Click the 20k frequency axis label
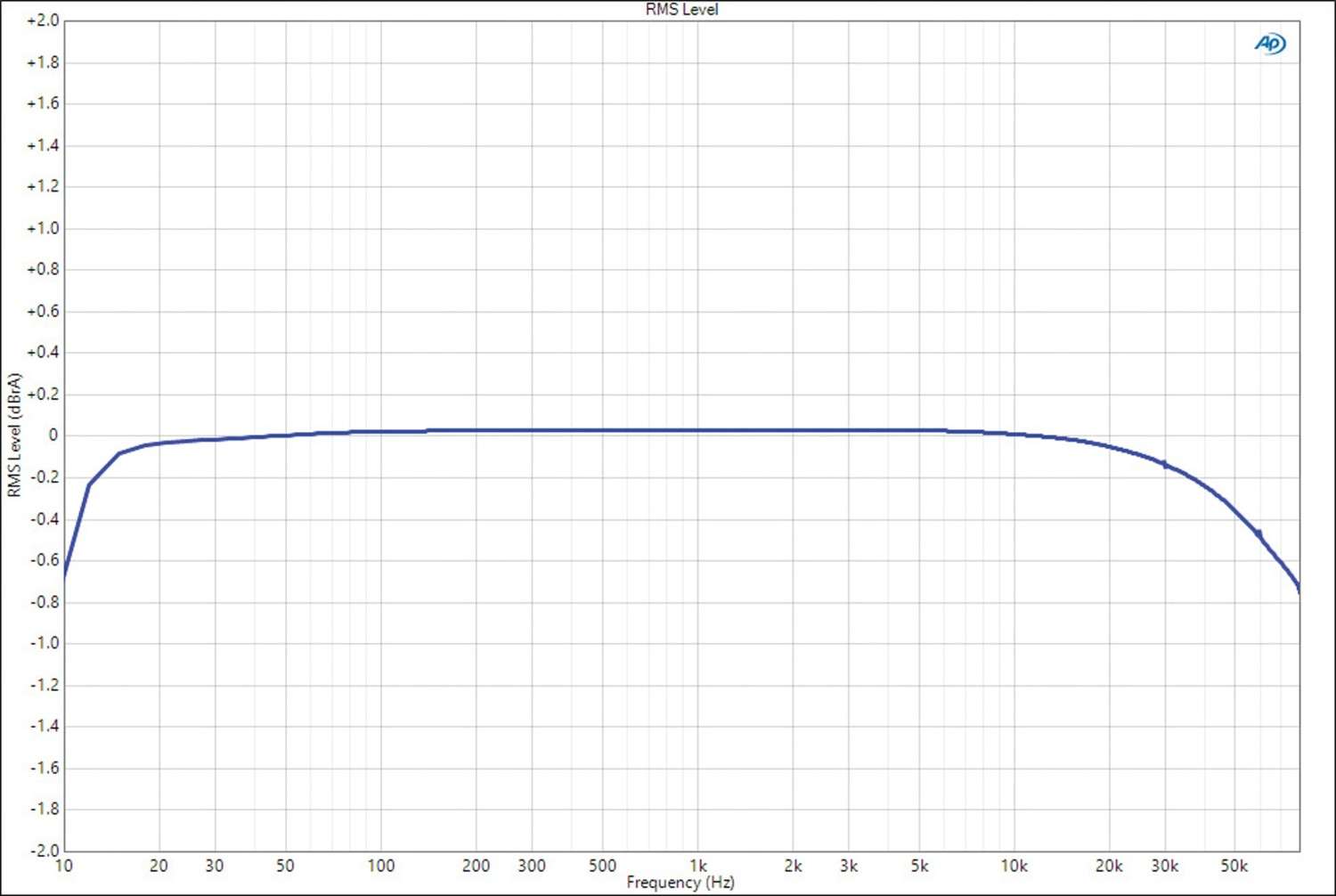 [1109, 866]
